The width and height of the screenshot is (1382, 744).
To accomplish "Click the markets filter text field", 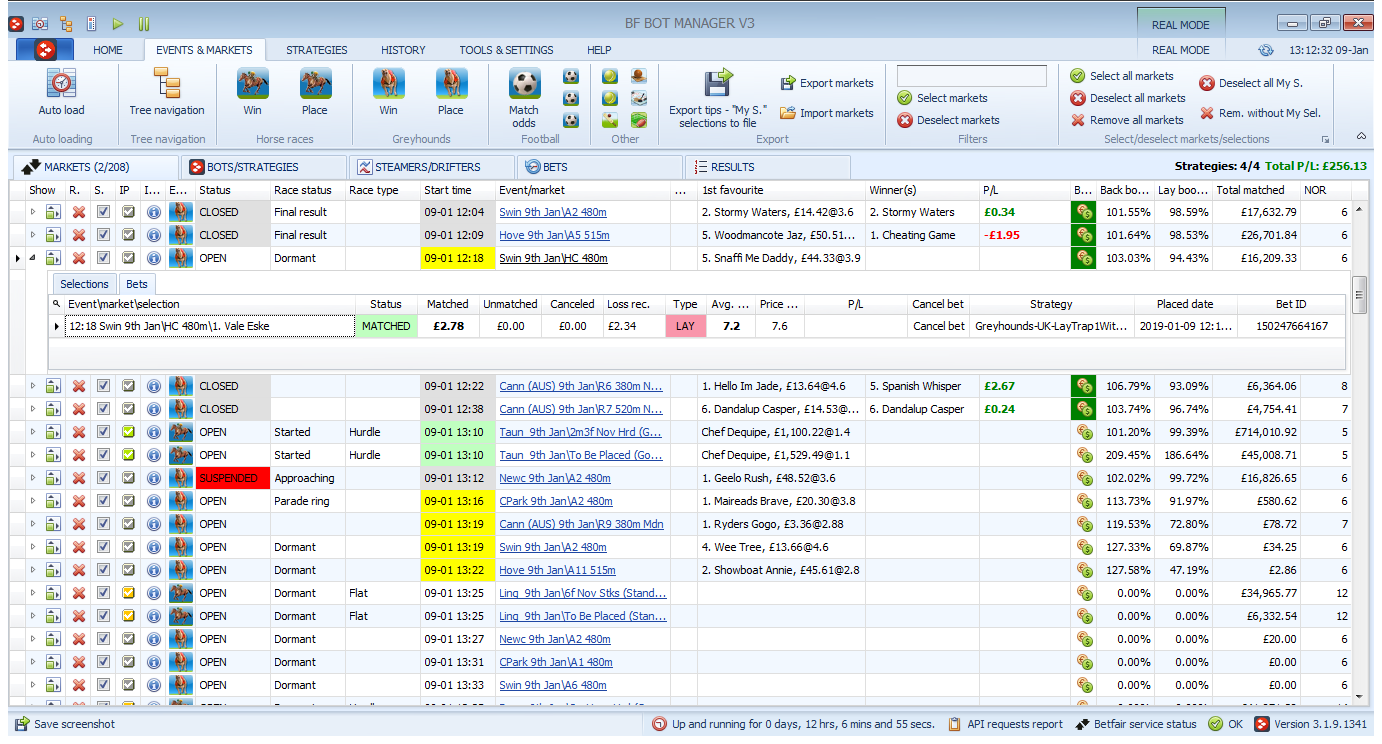I will pos(972,76).
